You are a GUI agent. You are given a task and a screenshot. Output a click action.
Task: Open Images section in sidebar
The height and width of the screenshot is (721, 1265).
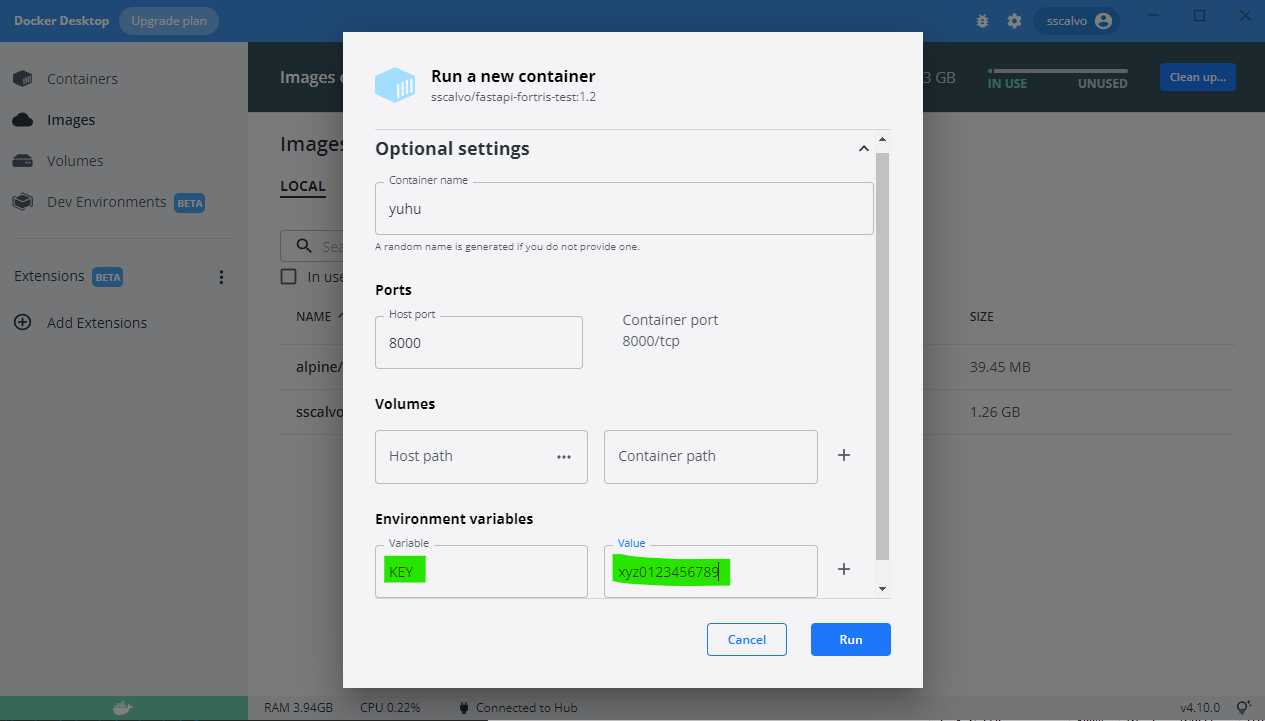click(x=71, y=120)
